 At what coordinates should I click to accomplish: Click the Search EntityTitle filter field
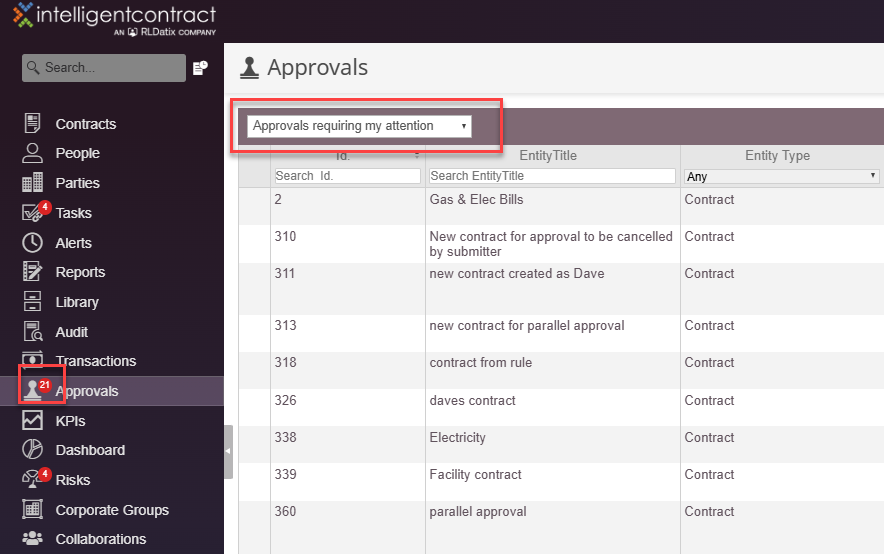tap(552, 176)
